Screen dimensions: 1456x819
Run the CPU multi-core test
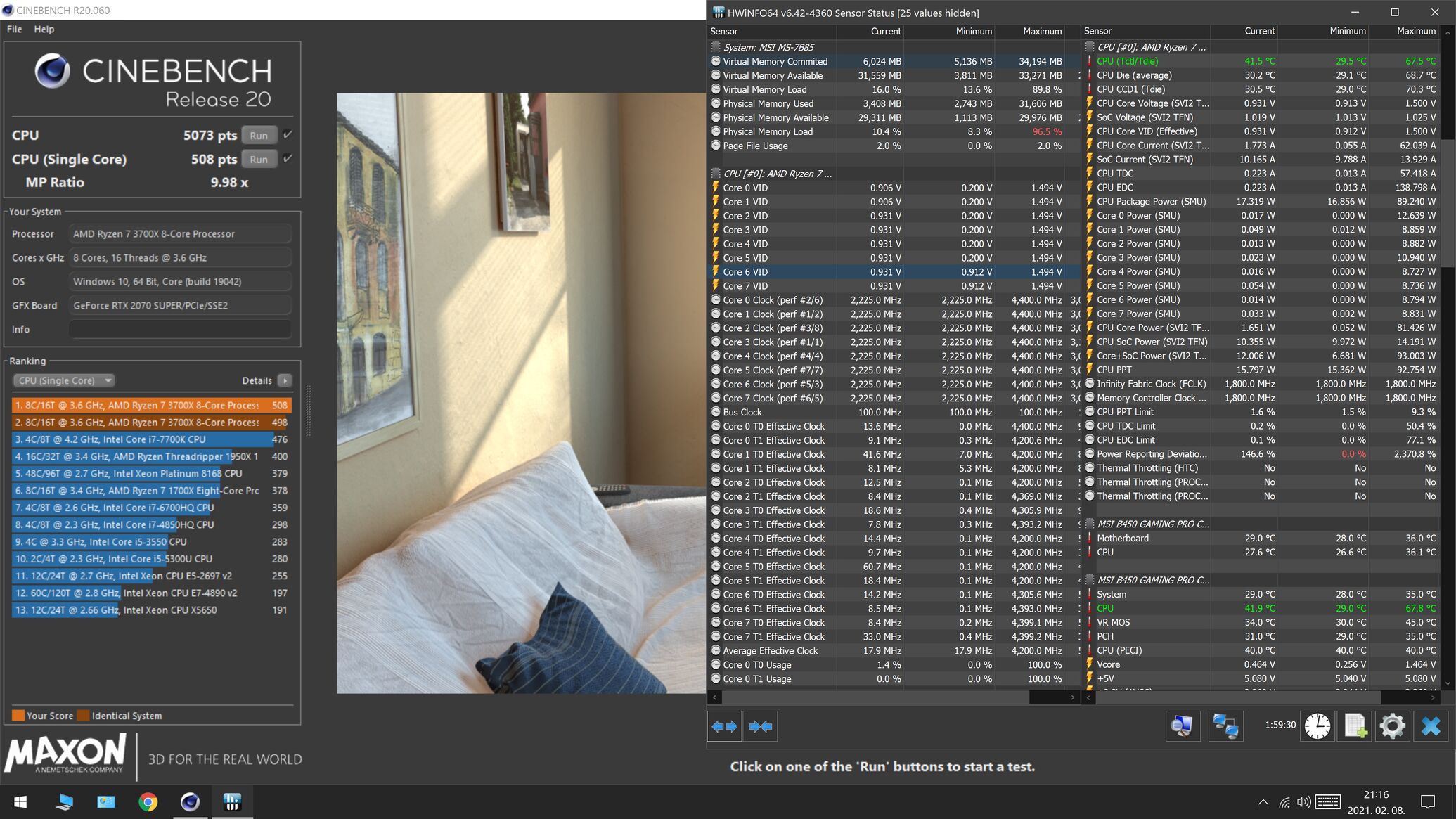pyautogui.click(x=259, y=135)
